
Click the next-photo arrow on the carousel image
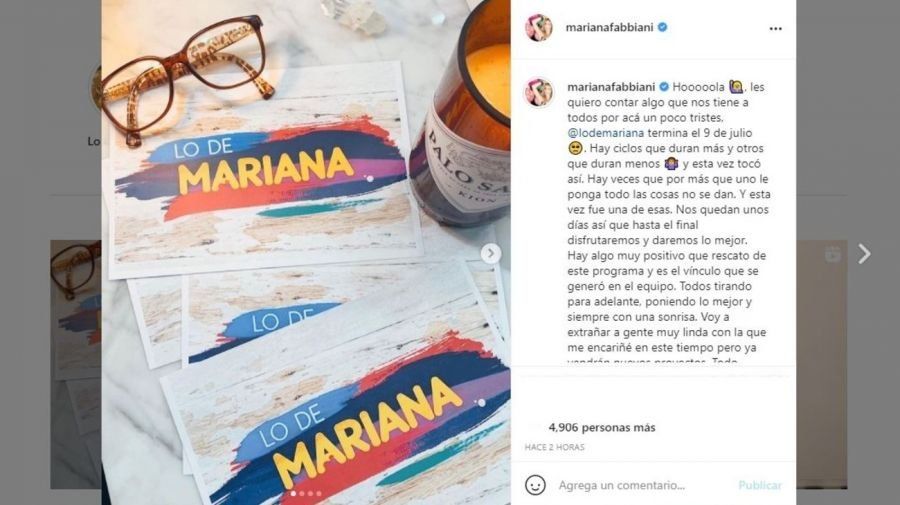click(490, 253)
